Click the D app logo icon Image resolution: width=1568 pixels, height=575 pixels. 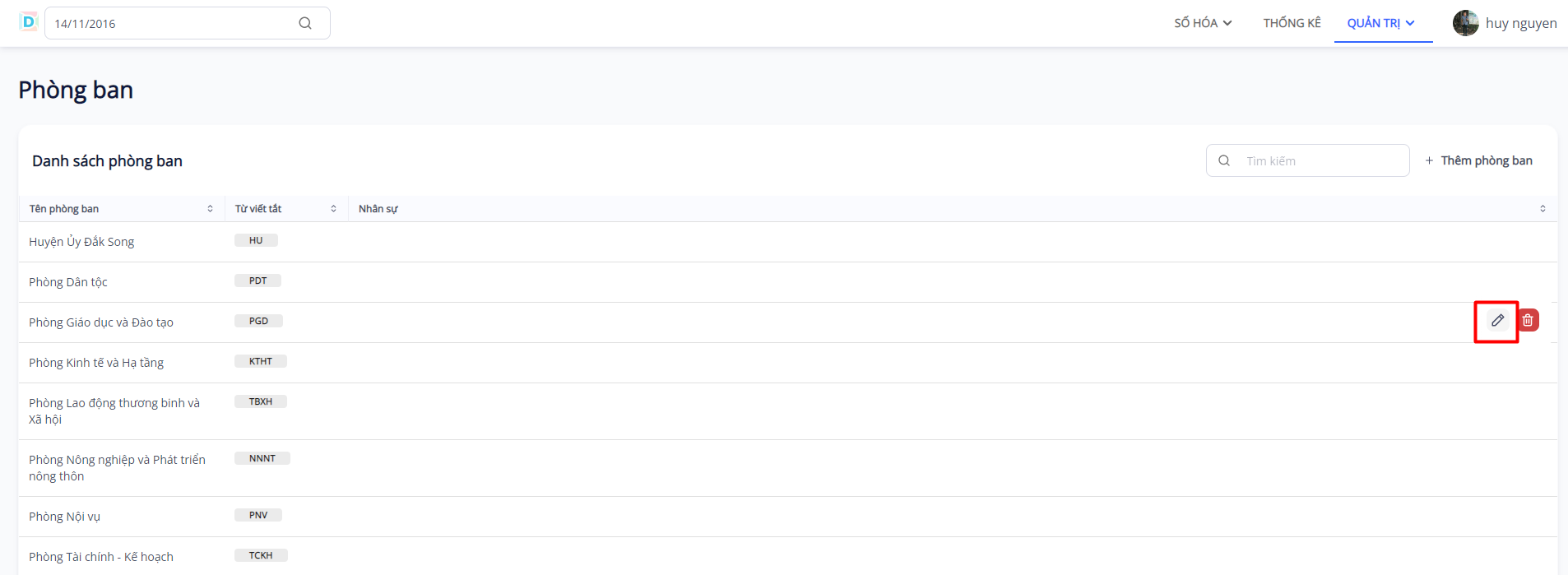tap(29, 22)
